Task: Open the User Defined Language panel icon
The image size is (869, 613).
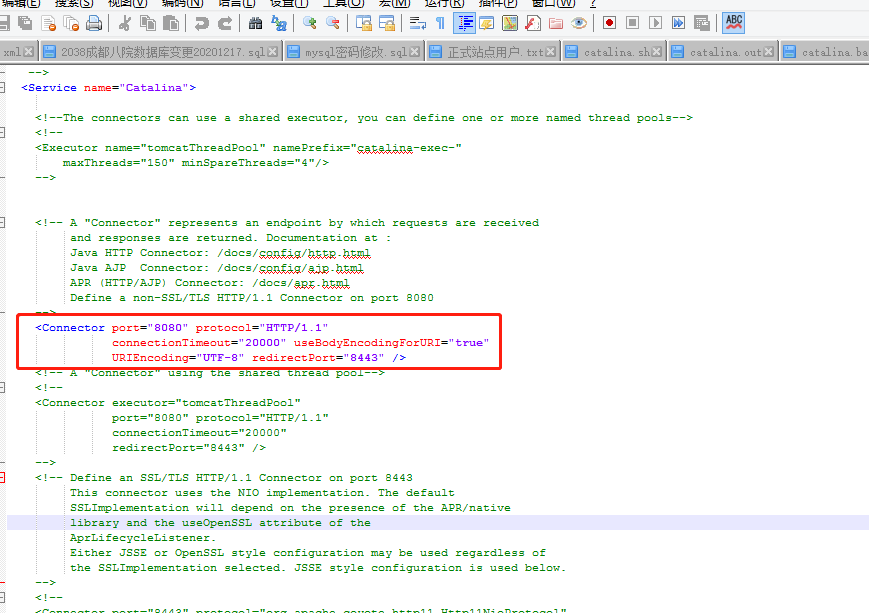Action: pos(487,23)
